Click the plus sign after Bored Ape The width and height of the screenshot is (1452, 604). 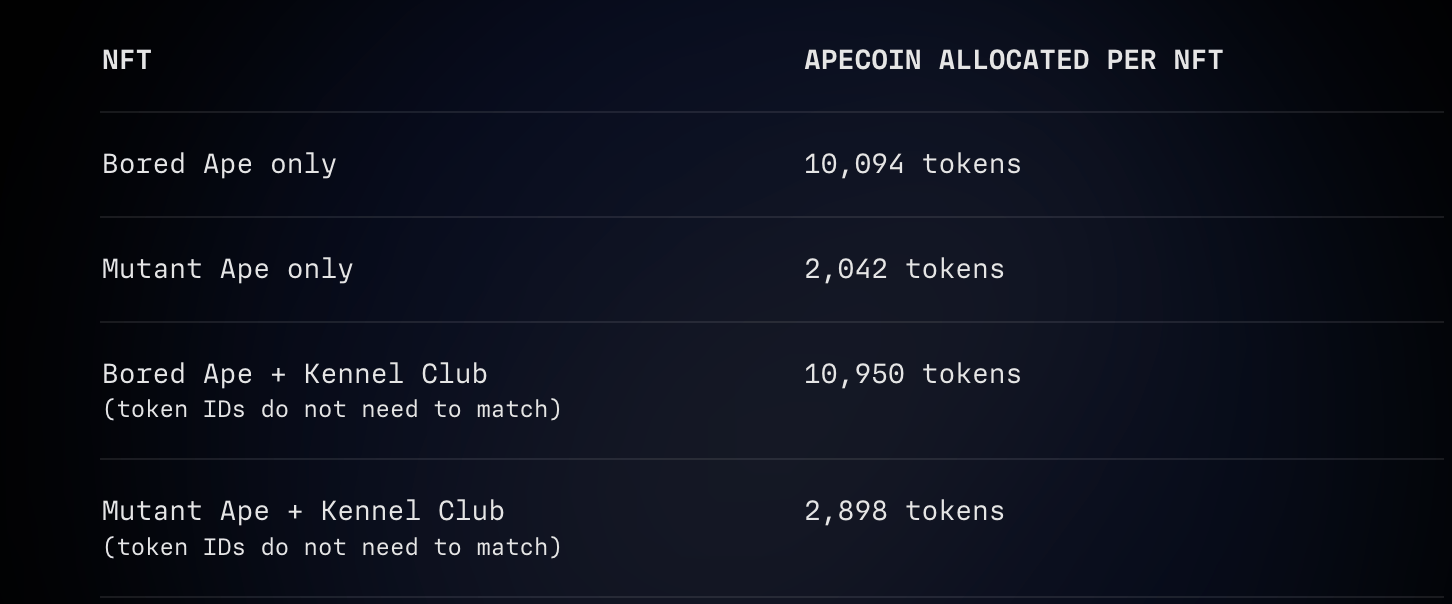pos(278,375)
